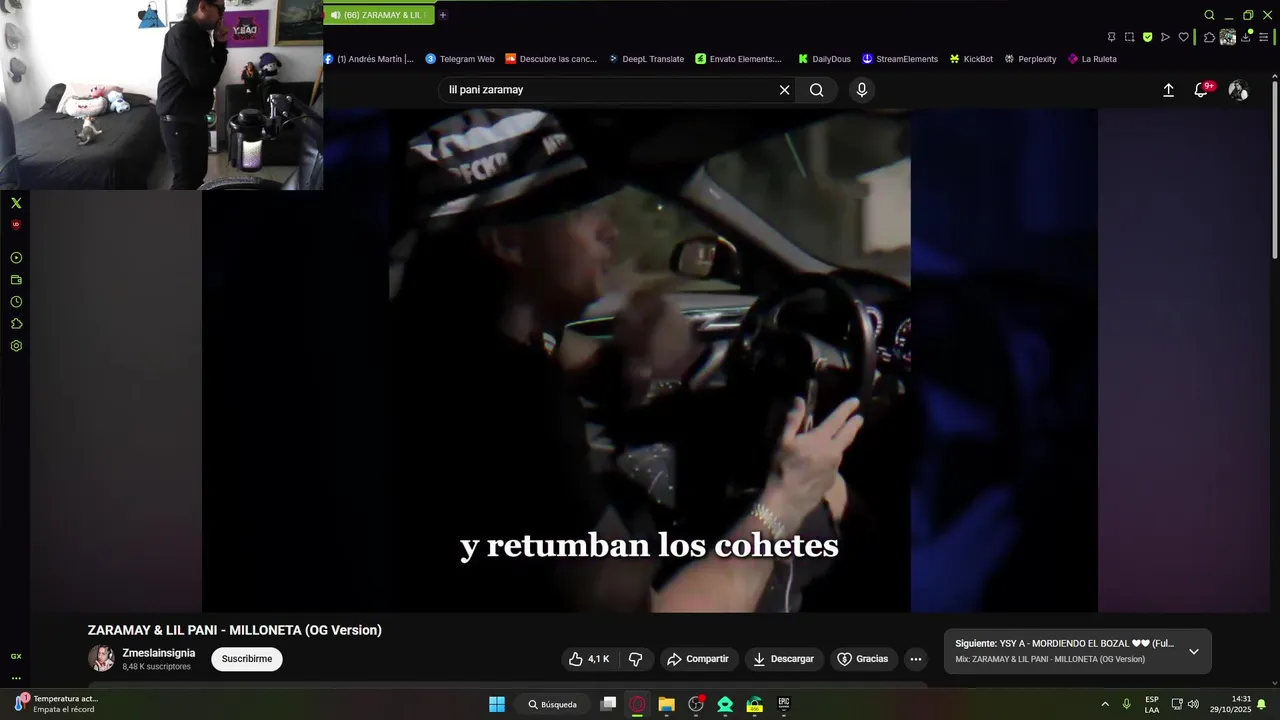
Task: Click the Gracias thanks button
Action: 862,659
